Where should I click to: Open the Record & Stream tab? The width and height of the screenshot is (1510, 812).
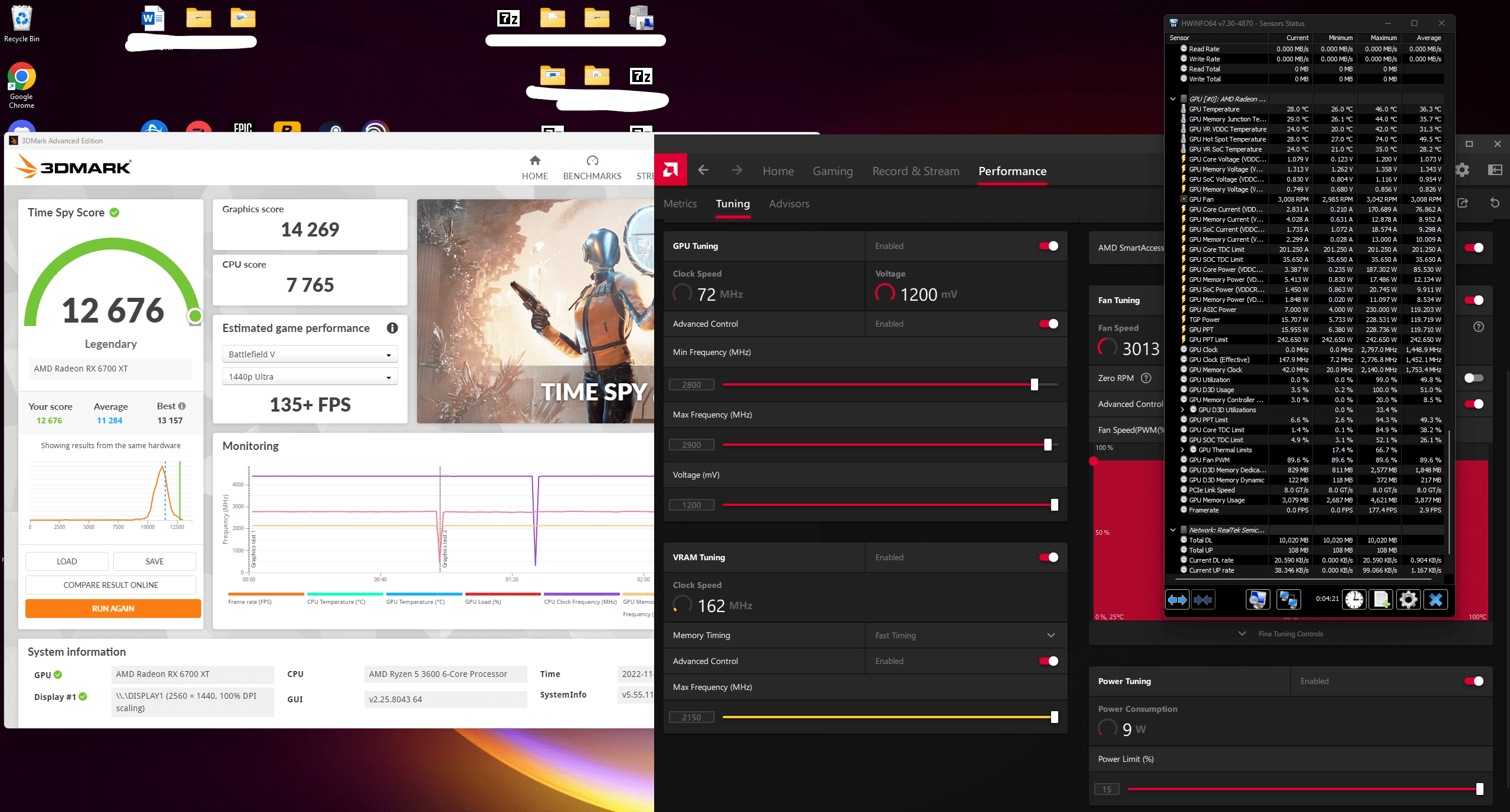pos(915,171)
